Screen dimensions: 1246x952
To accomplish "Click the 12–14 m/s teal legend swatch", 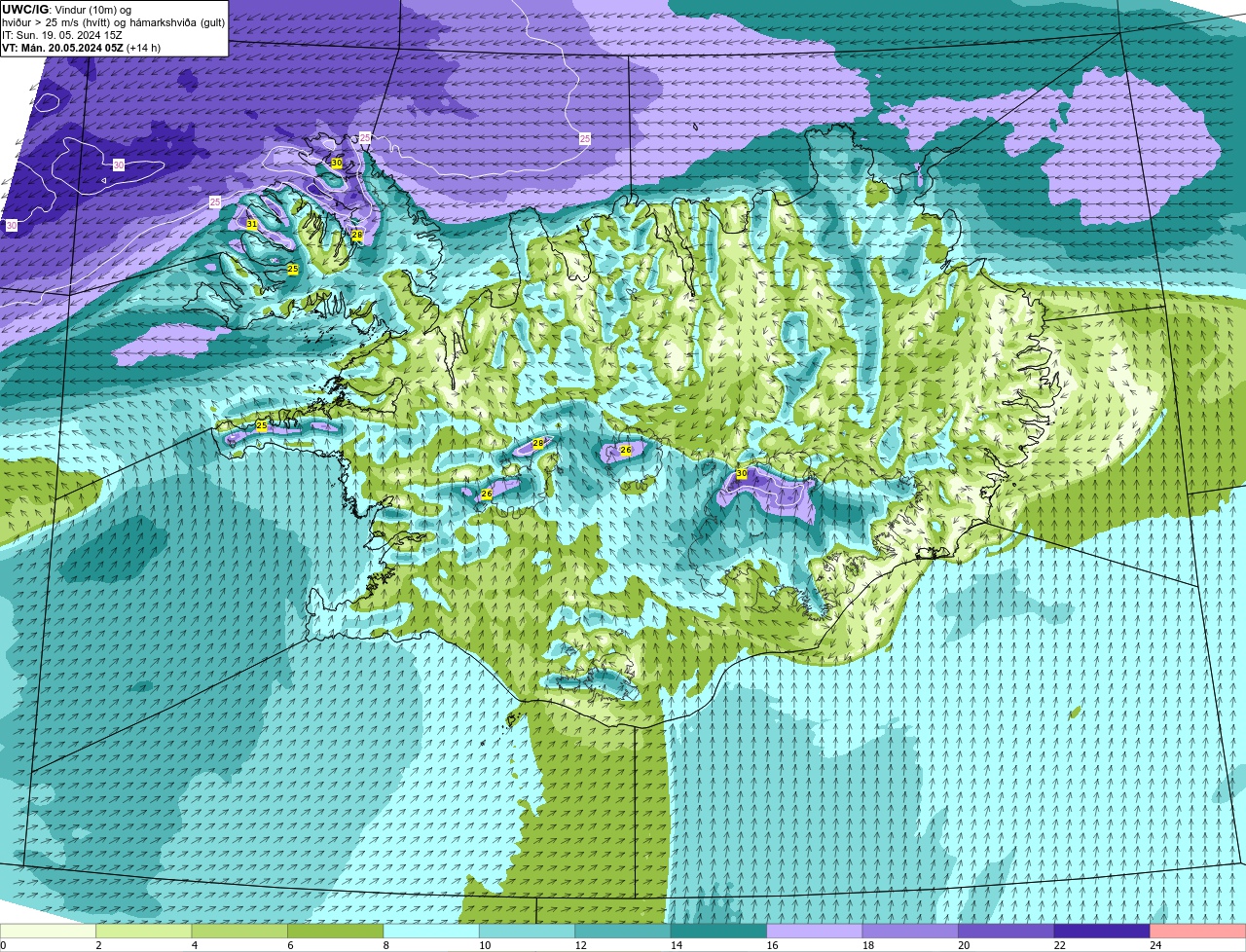I will coord(623,931).
